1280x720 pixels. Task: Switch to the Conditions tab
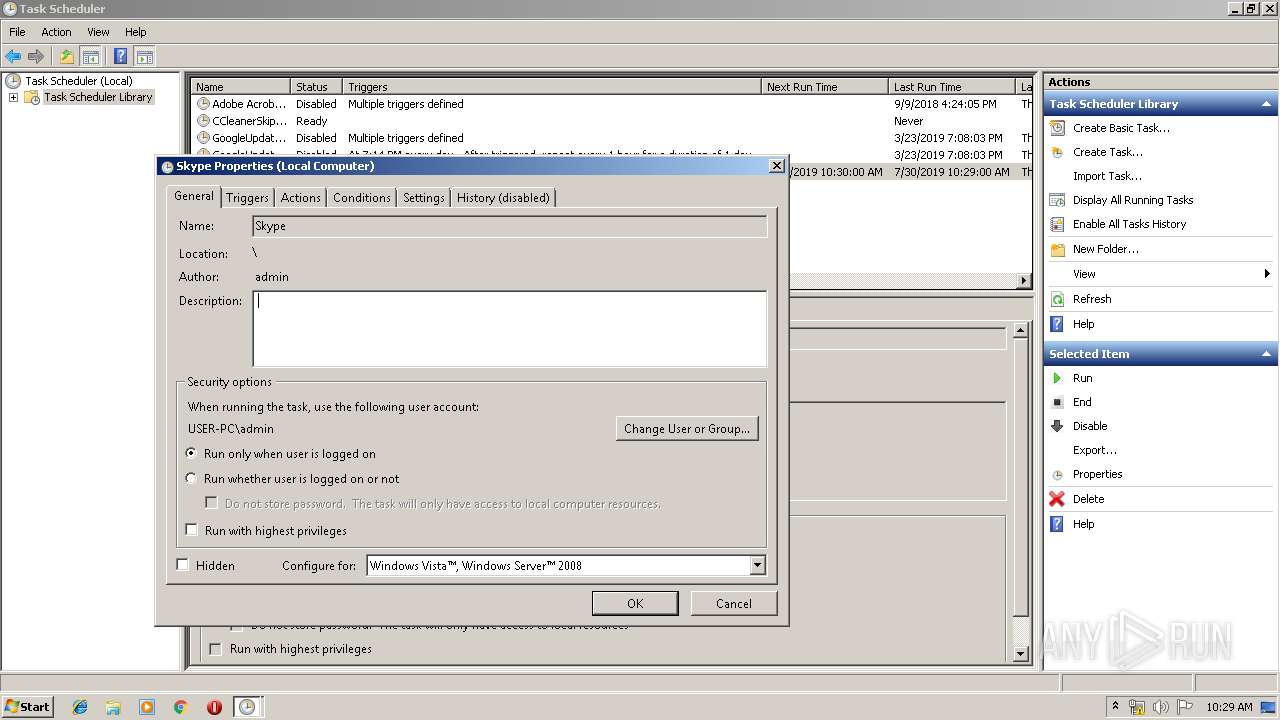coord(362,198)
